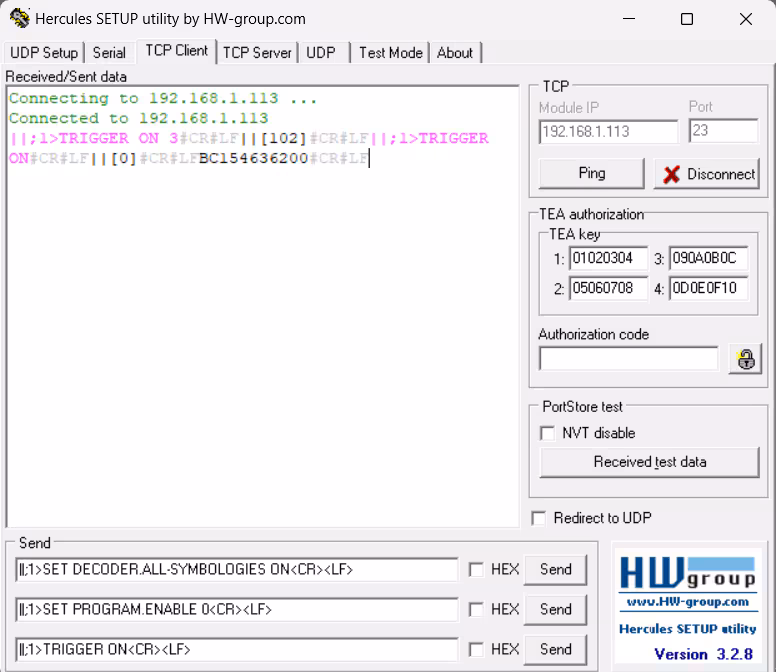Open the www.HW-group.com link

pos(687,602)
